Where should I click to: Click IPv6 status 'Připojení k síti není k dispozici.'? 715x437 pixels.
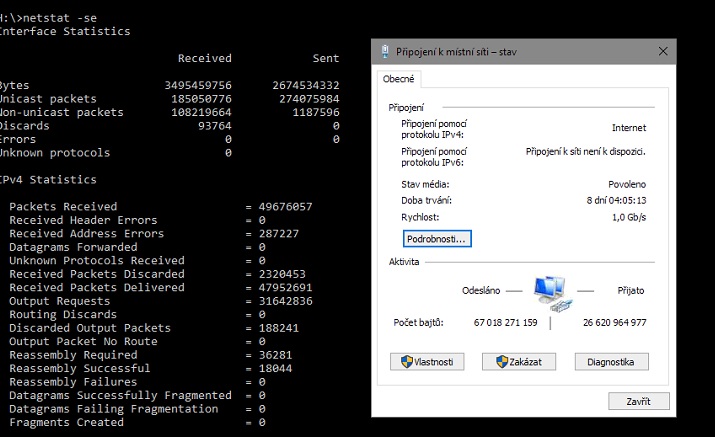tap(585, 151)
